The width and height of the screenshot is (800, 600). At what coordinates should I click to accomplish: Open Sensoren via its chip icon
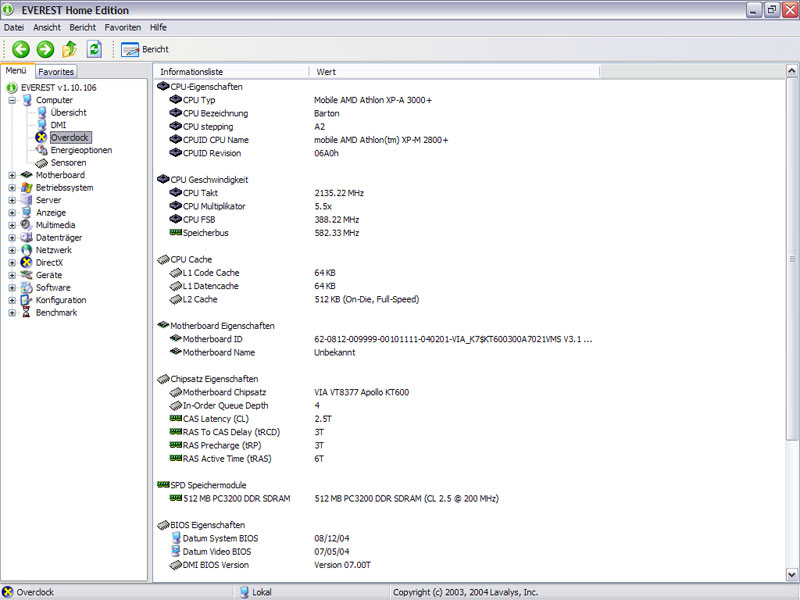pos(41,163)
